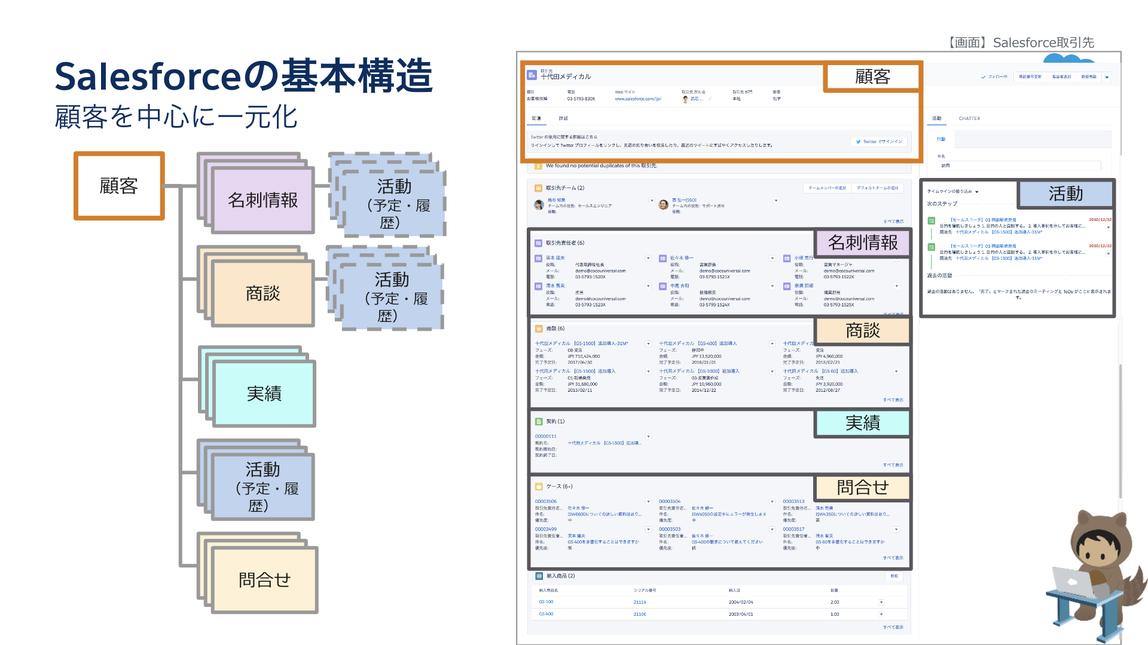1148x645 pixels.
Task: Expand the タイムラインの絞り込み filter
Action: click(x=953, y=192)
